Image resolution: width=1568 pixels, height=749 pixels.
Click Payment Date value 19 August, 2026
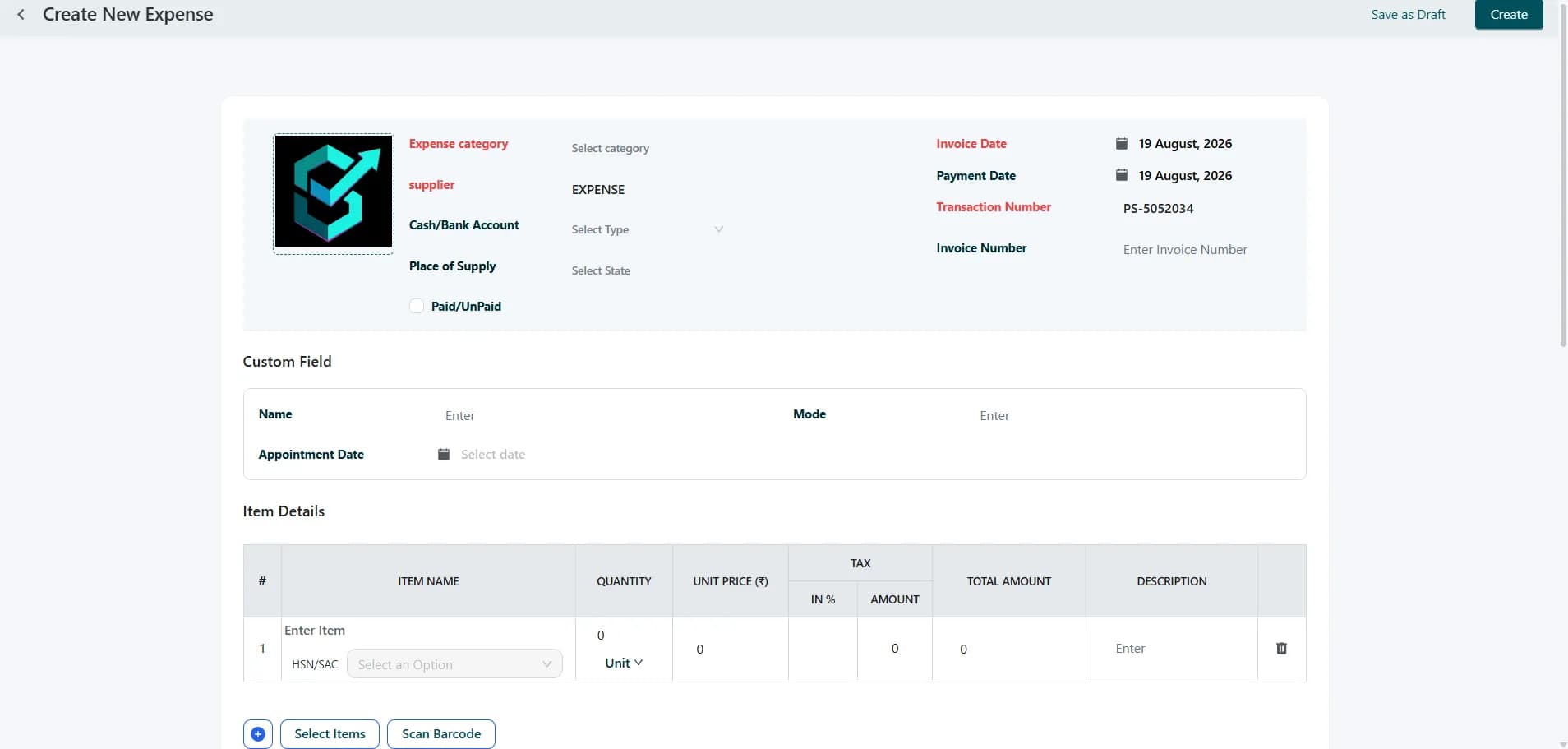point(1185,176)
